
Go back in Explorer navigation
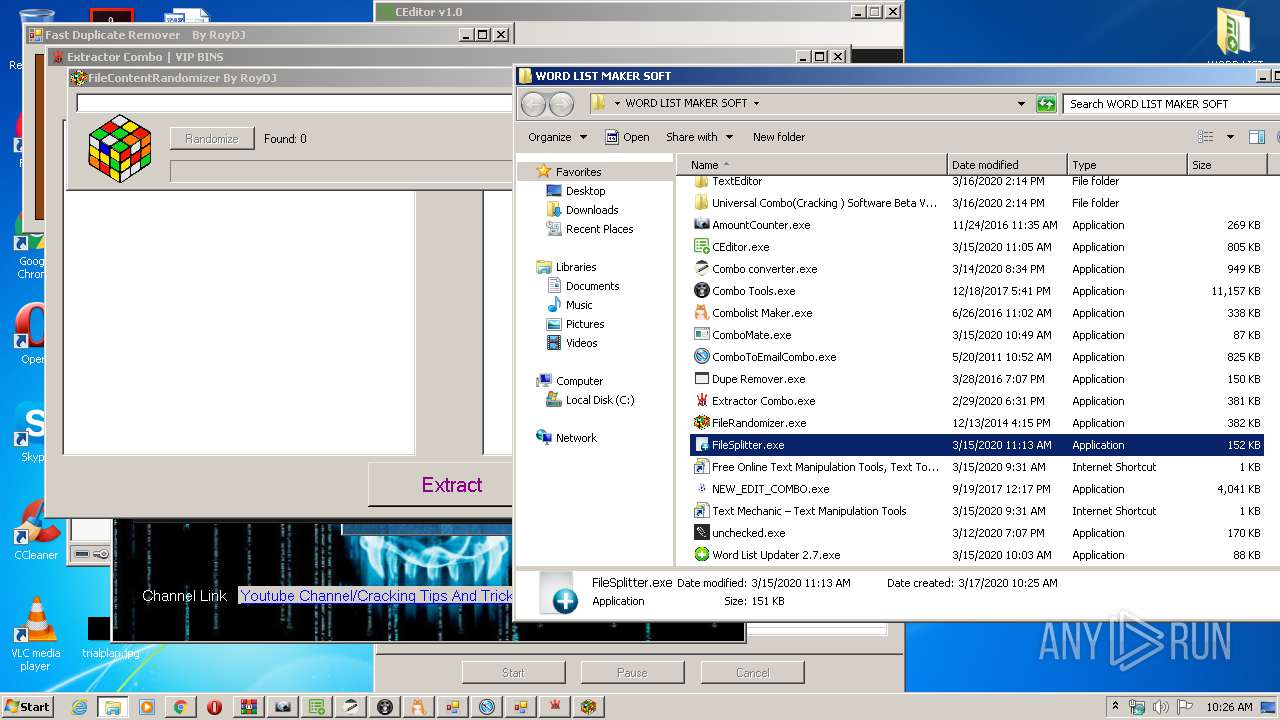tap(534, 104)
